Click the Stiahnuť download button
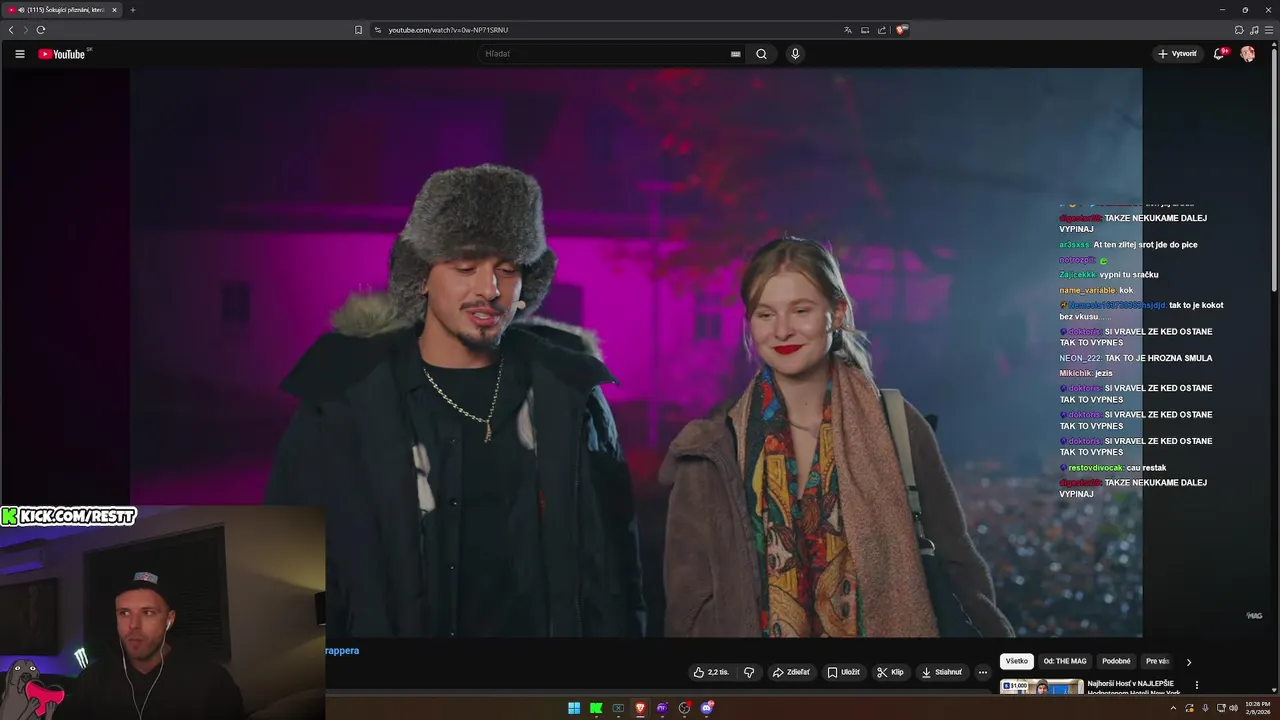The height and width of the screenshot is (720, 1280). (941, 672)
